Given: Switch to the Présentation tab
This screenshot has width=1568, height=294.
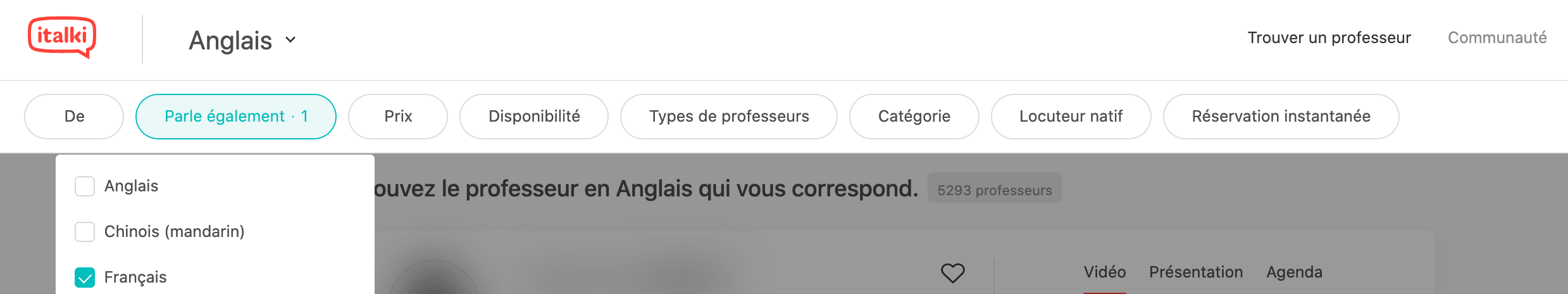Looking at the screenshot, I should pyautogui.click(x=1196, y=272).
